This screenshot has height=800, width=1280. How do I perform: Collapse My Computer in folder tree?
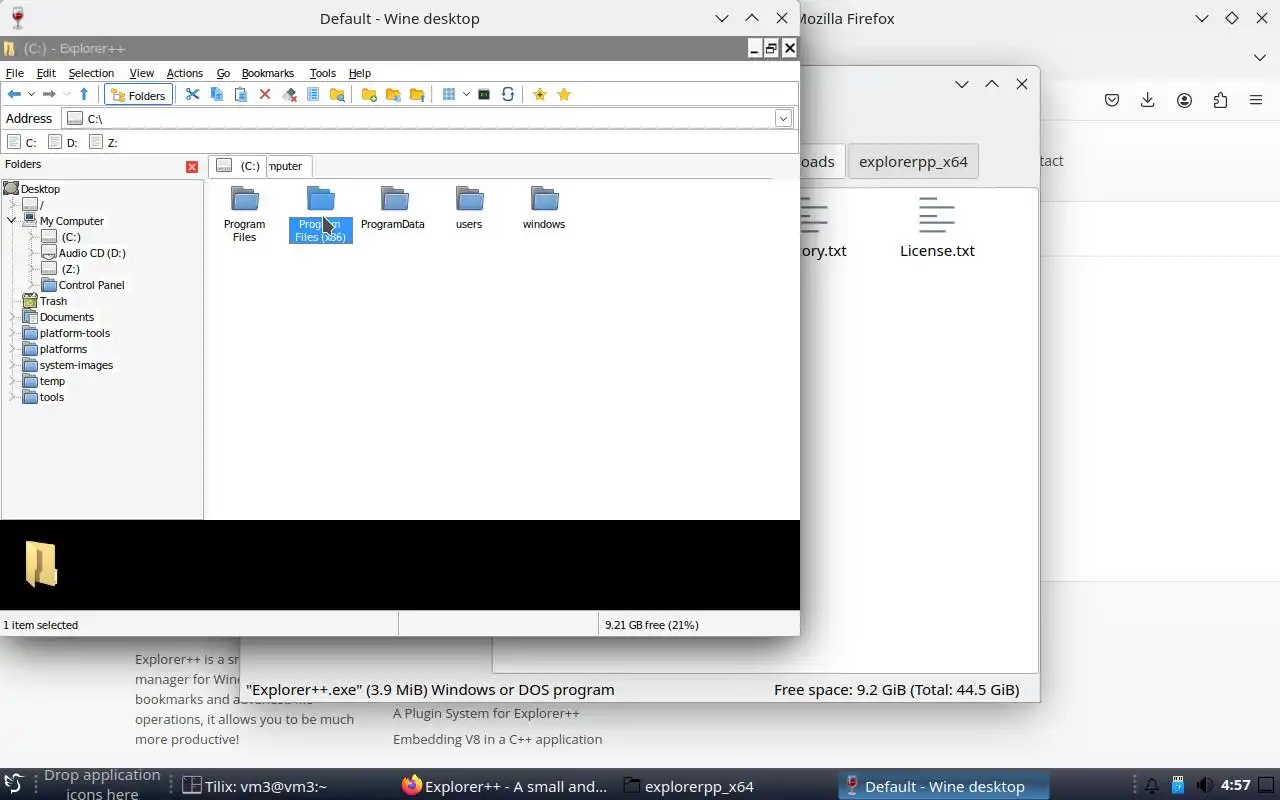coord(12,221)
